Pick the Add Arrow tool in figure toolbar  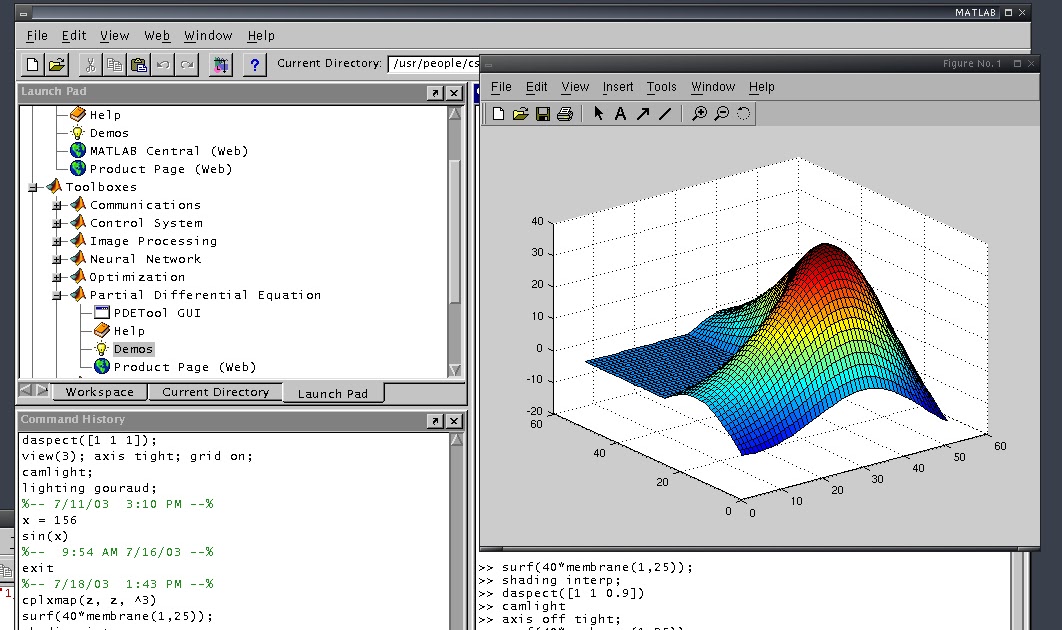tap(643, 114)
